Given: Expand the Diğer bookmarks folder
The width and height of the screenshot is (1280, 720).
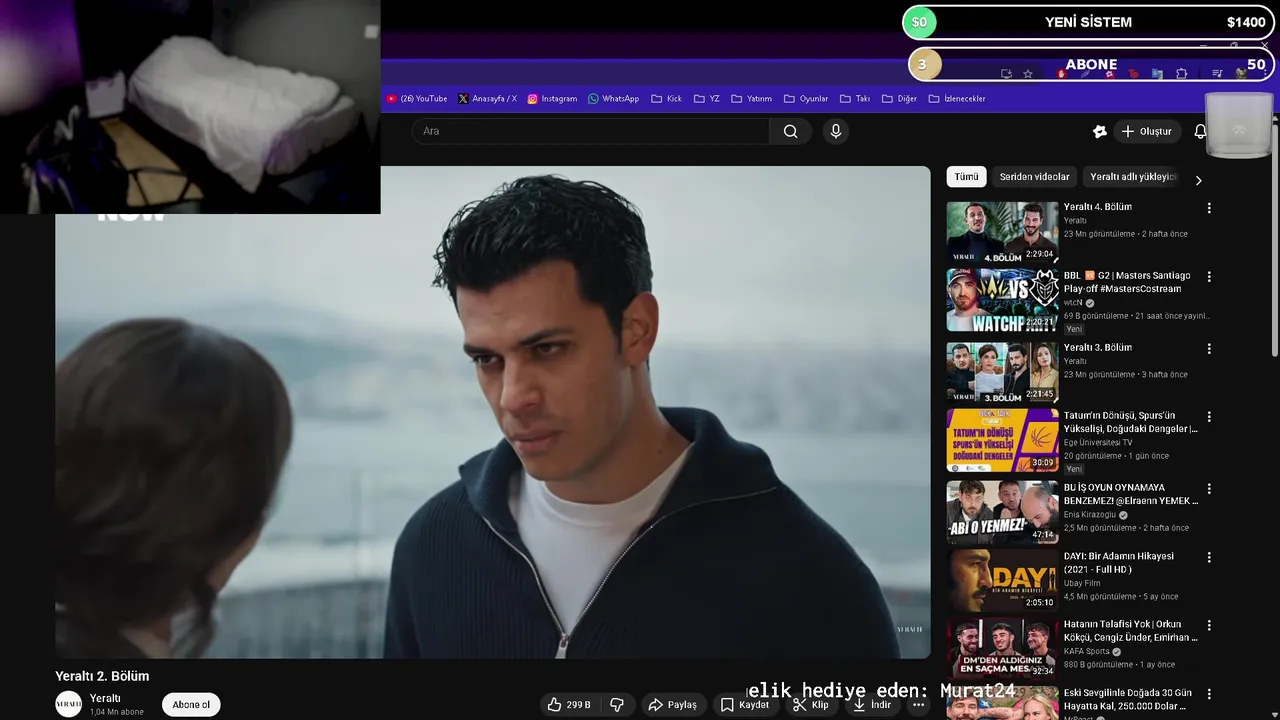Looking at the screenshot, I should pyautogui.click(x=899, y=99).
